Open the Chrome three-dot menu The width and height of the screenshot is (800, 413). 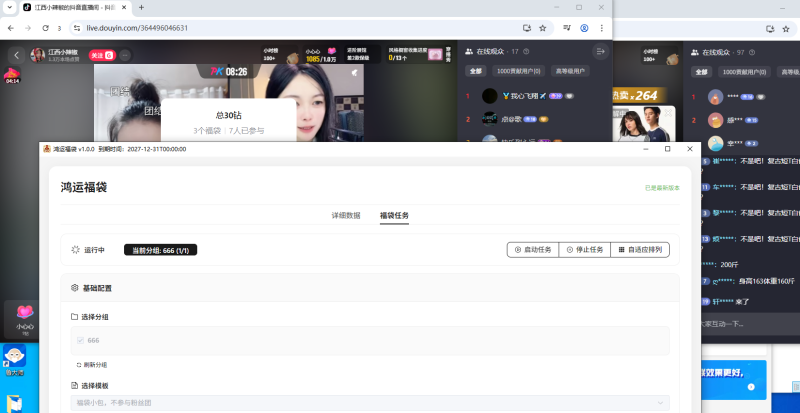point(601,28)
